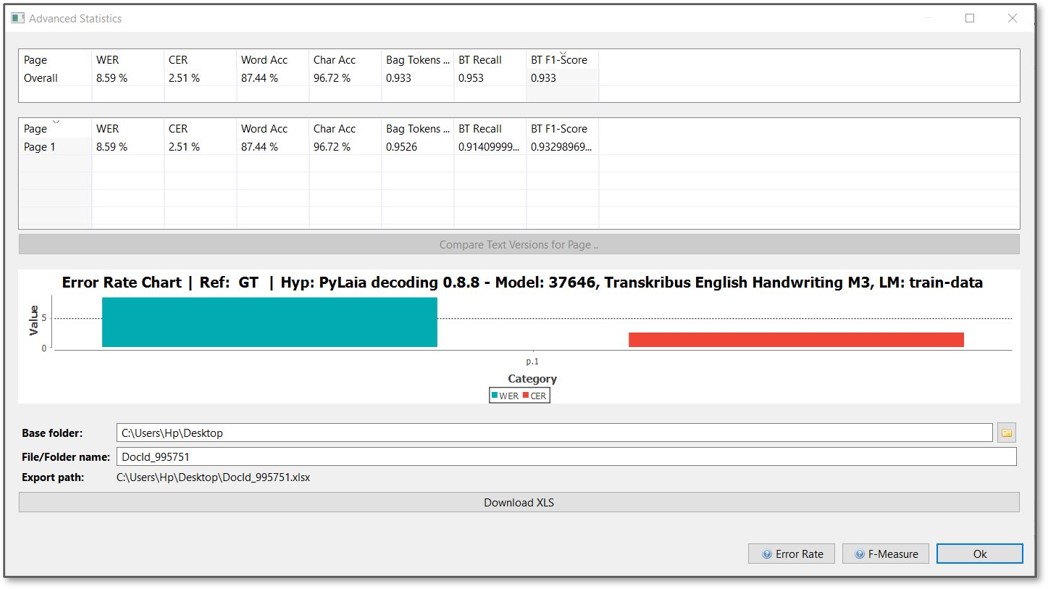Click Compare Text Versions for Page button

point(519,245)
